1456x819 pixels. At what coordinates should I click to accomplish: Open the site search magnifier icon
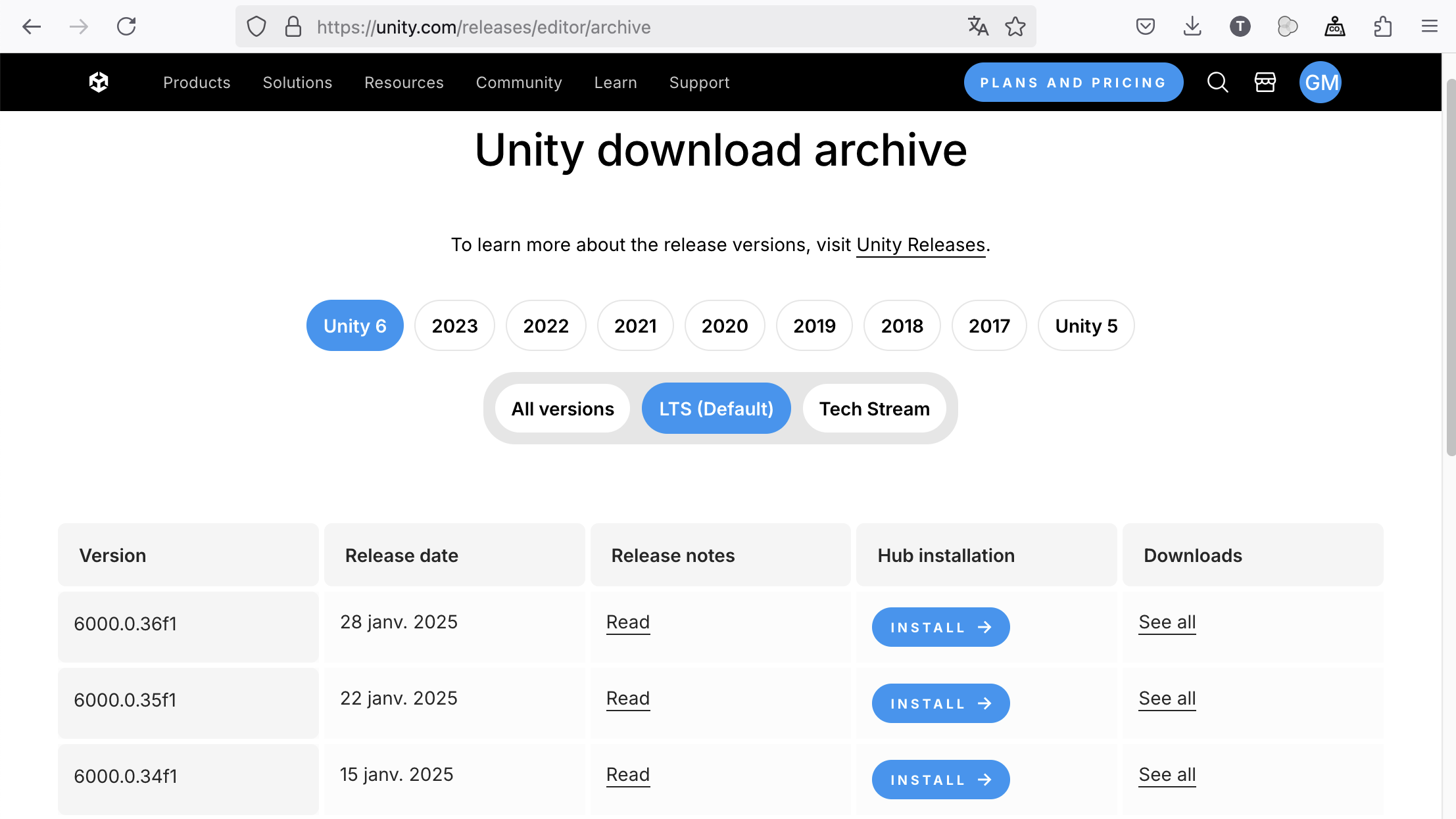coord(1217,82)
